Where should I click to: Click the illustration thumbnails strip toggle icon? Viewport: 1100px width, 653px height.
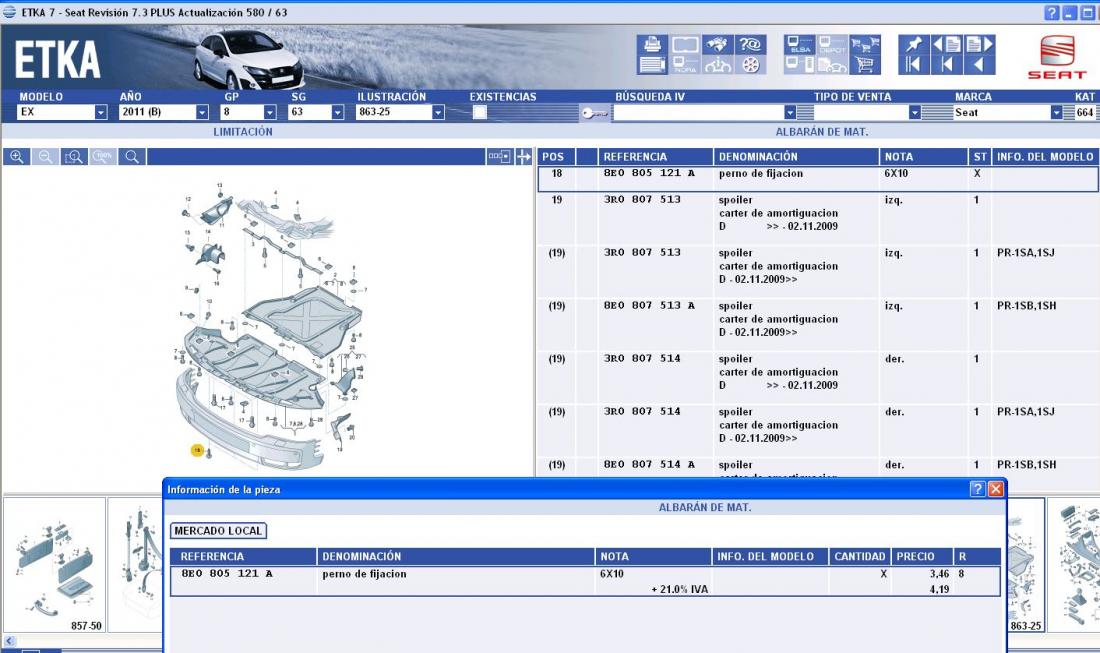click(500, 156)
